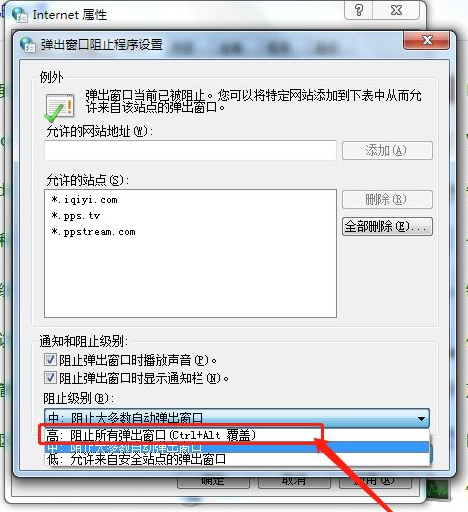Click the 全部删除 button
468x512 pixels.
387,227
